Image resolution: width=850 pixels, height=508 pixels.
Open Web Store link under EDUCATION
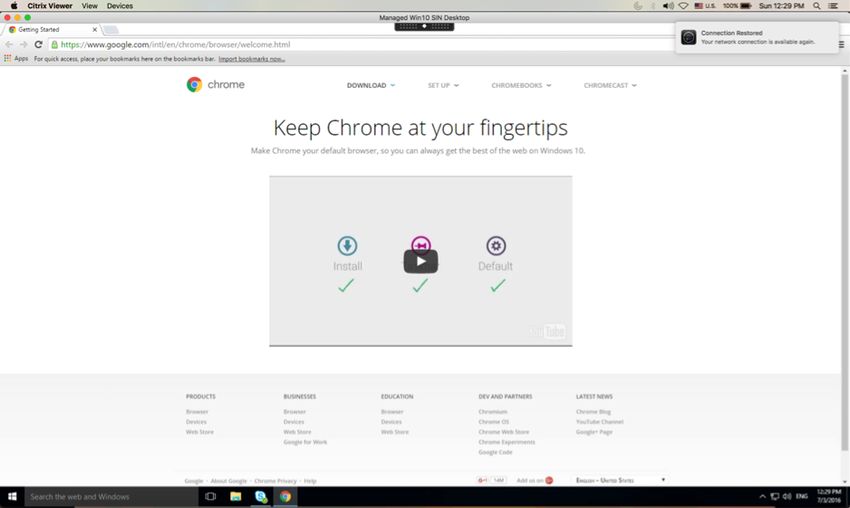tap(395, 432)
